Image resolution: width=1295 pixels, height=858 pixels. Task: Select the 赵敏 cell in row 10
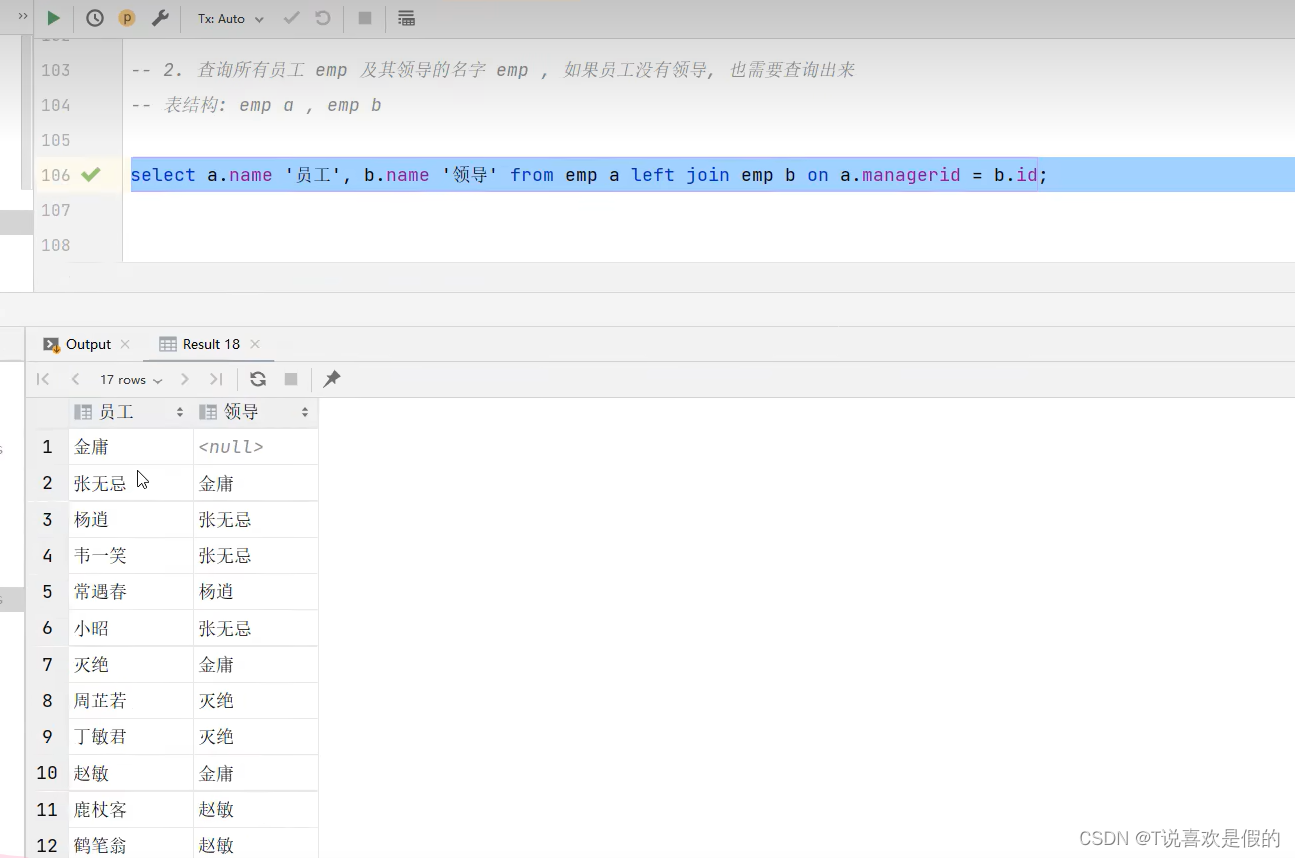coord(130,774)
